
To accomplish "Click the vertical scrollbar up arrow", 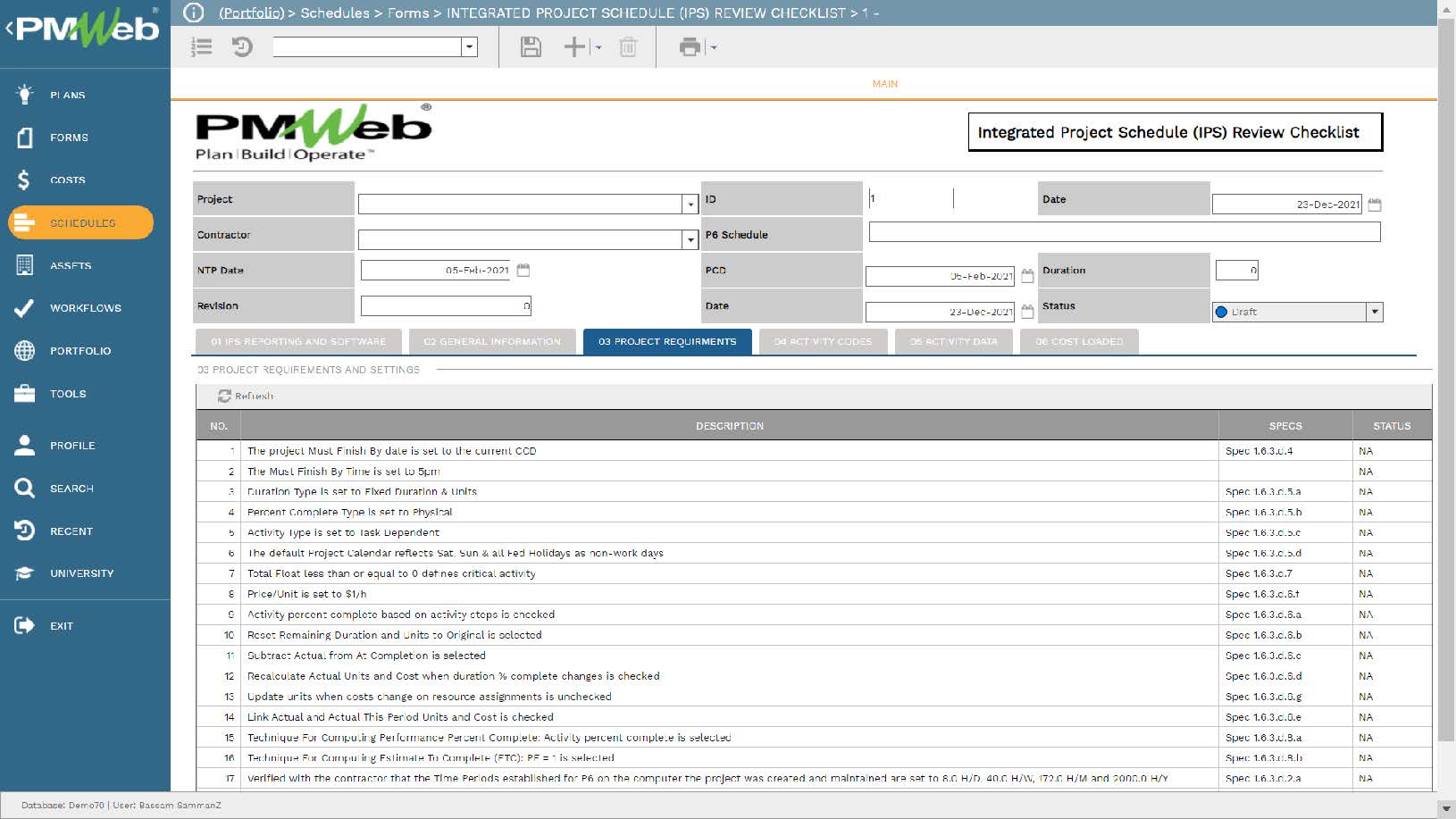I will [1446, 9].
